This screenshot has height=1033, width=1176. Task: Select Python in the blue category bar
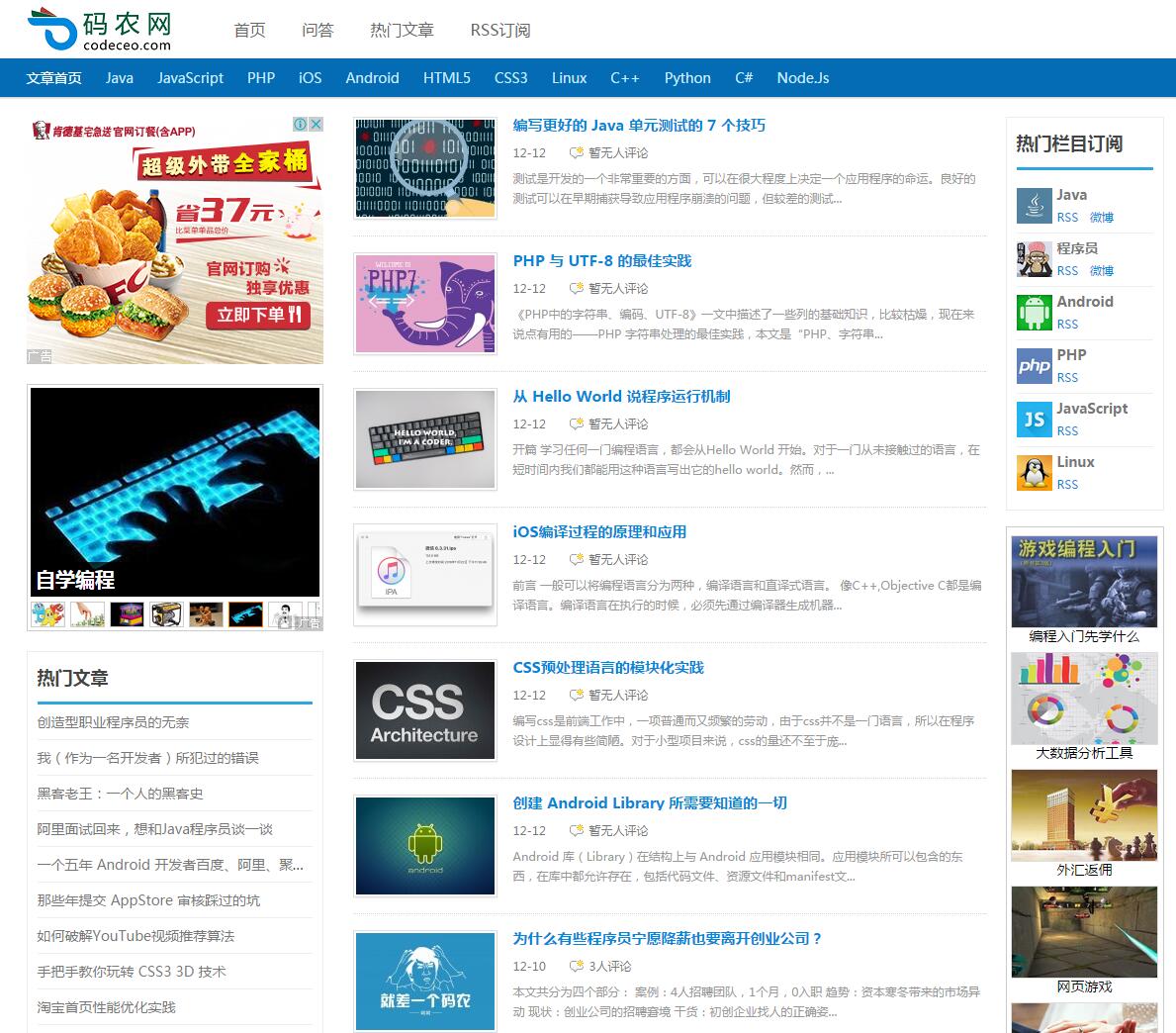[x=687, y=78]
